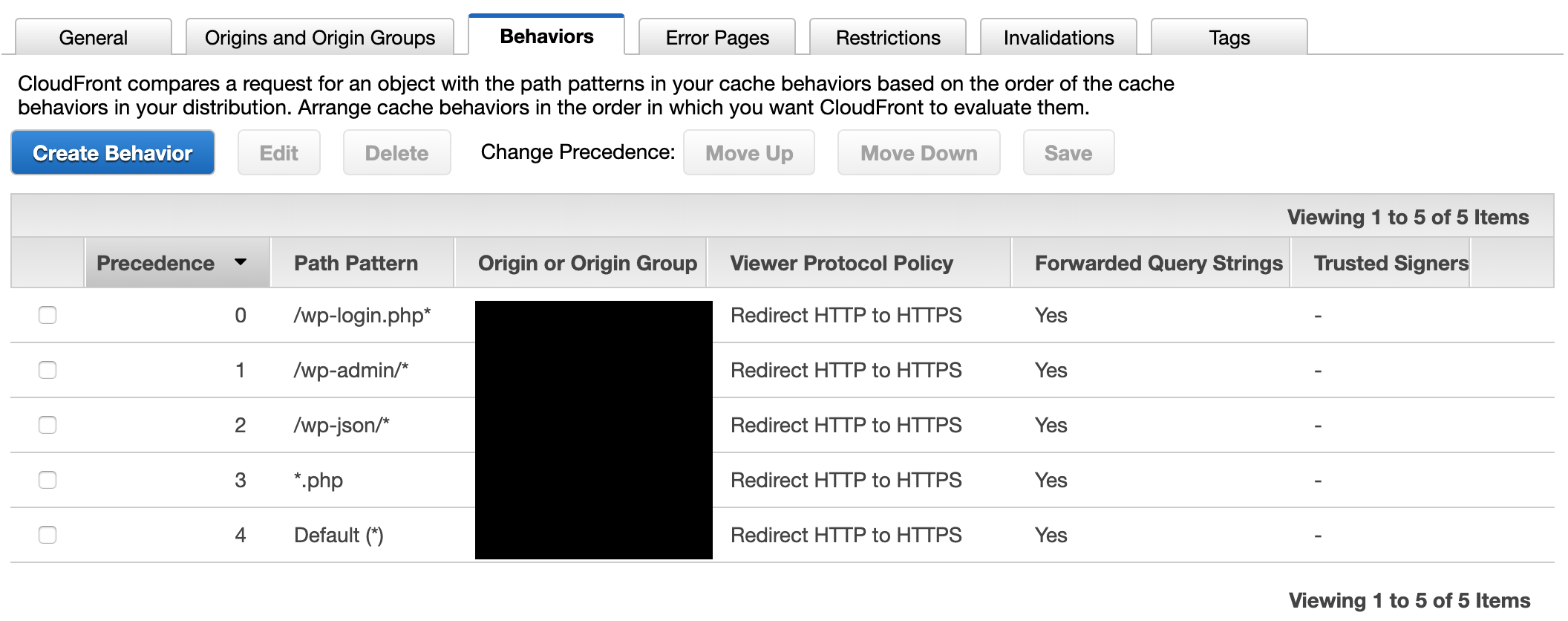
Task: Click Move Up to raise precedence
Action: tap(749, 153)
